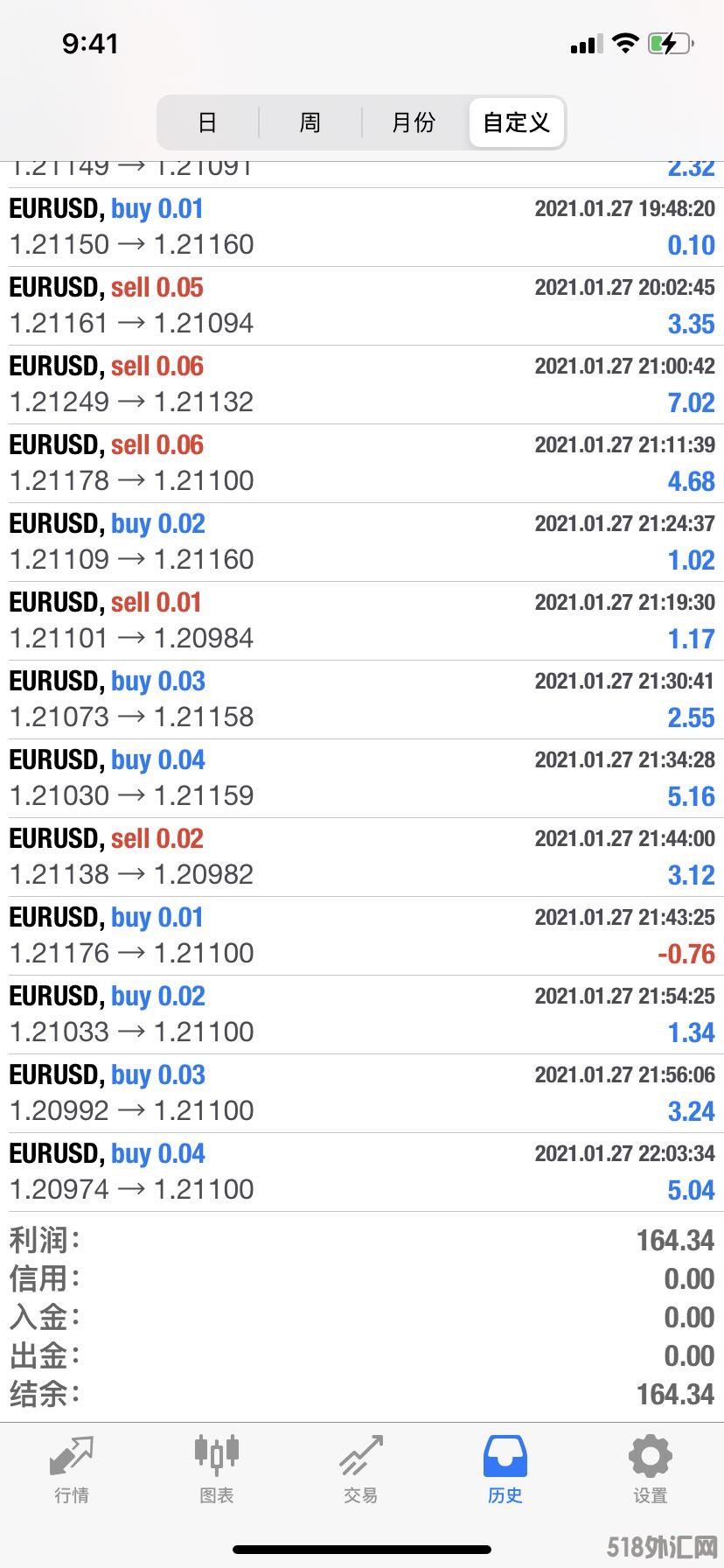
Task: Open the sell 0.06 trade with 7.02 profit
Action: coord(362,385)
